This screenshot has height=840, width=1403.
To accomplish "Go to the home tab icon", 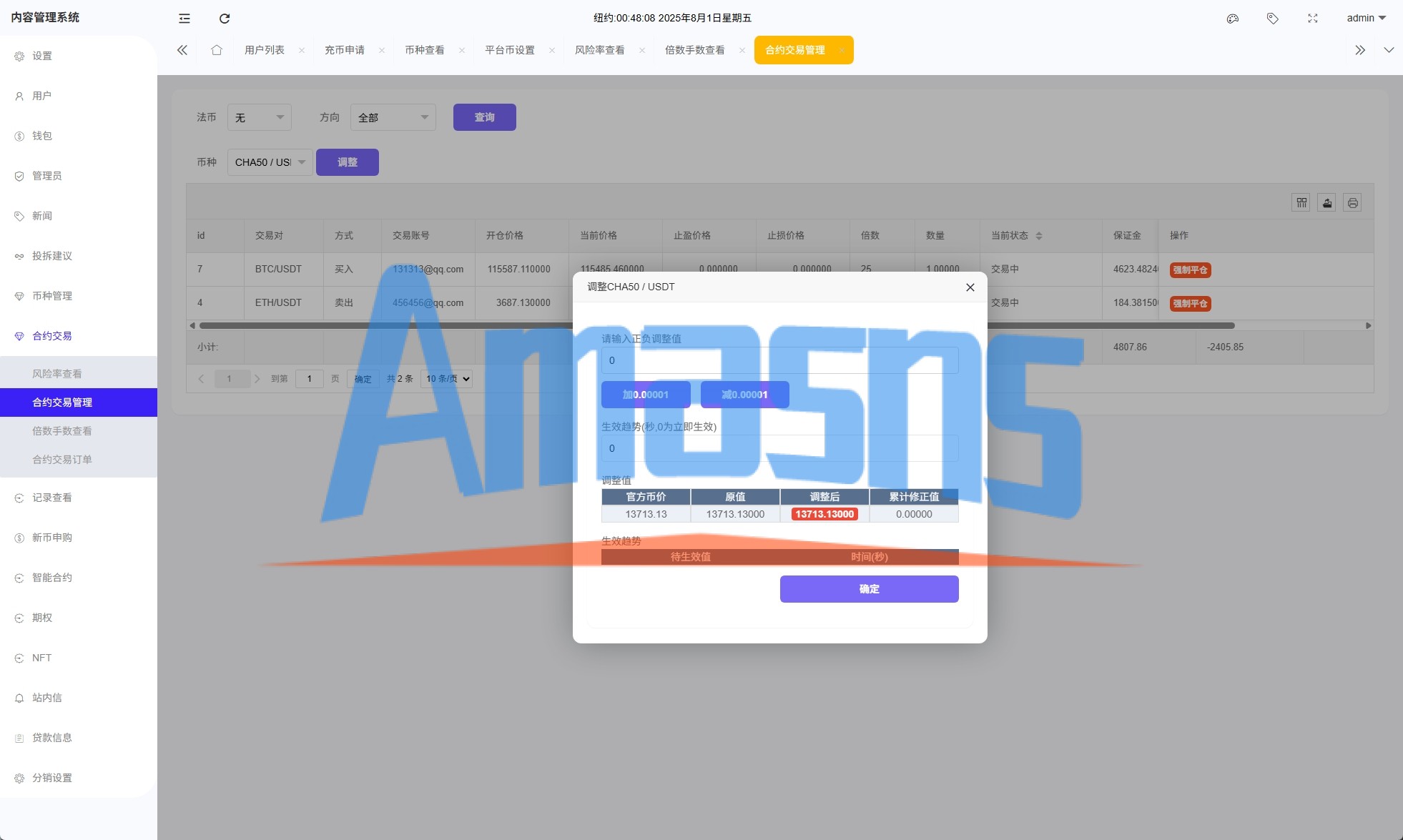I will [217, 50].
